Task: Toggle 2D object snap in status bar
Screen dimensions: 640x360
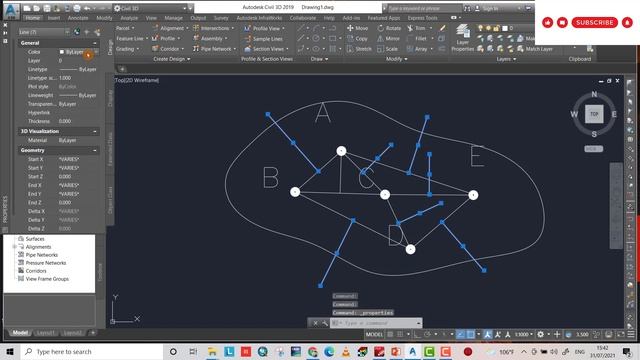Action: (471, 334)
